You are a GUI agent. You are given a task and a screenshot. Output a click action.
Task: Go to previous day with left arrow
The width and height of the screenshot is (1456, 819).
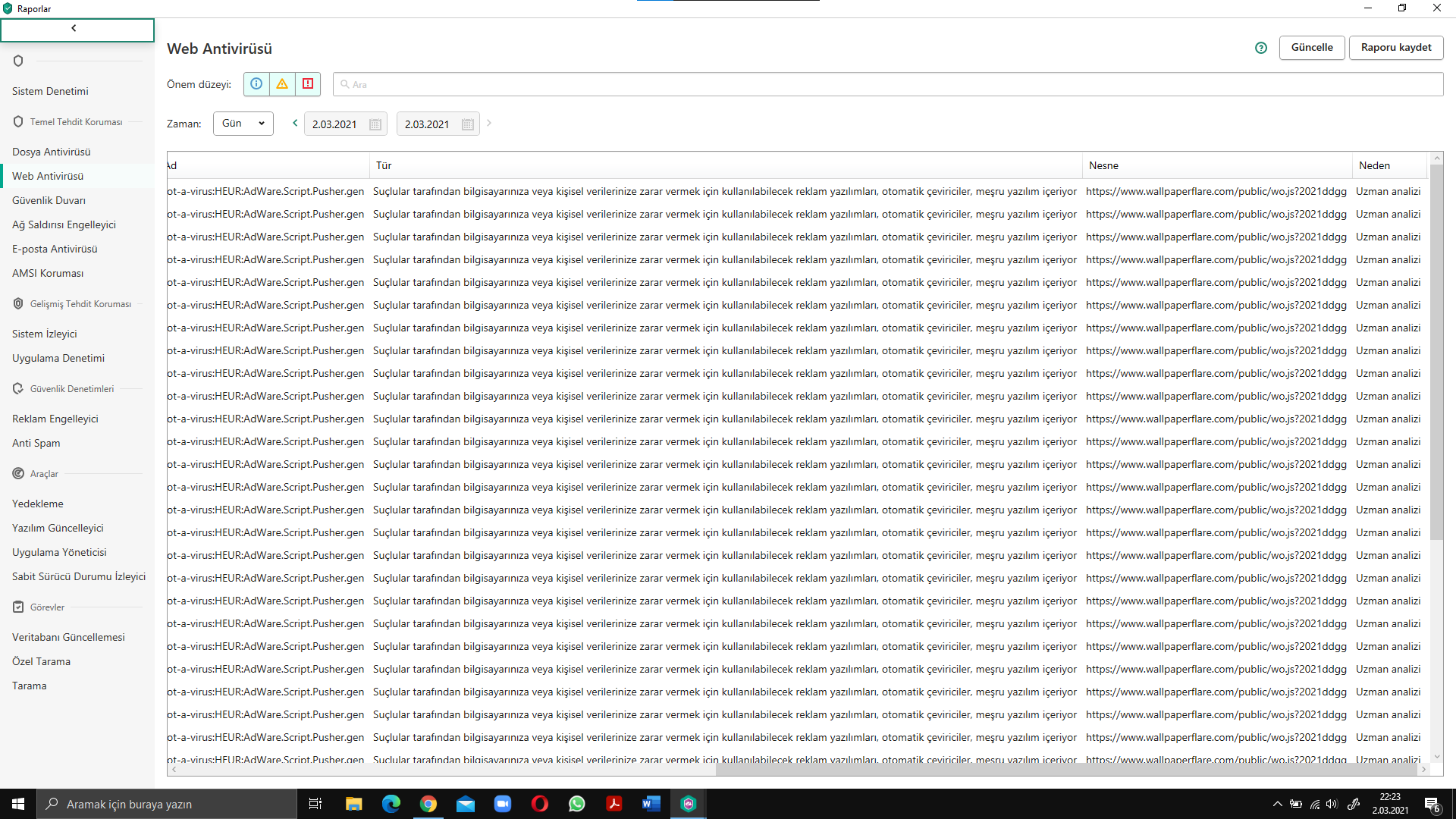295,123
